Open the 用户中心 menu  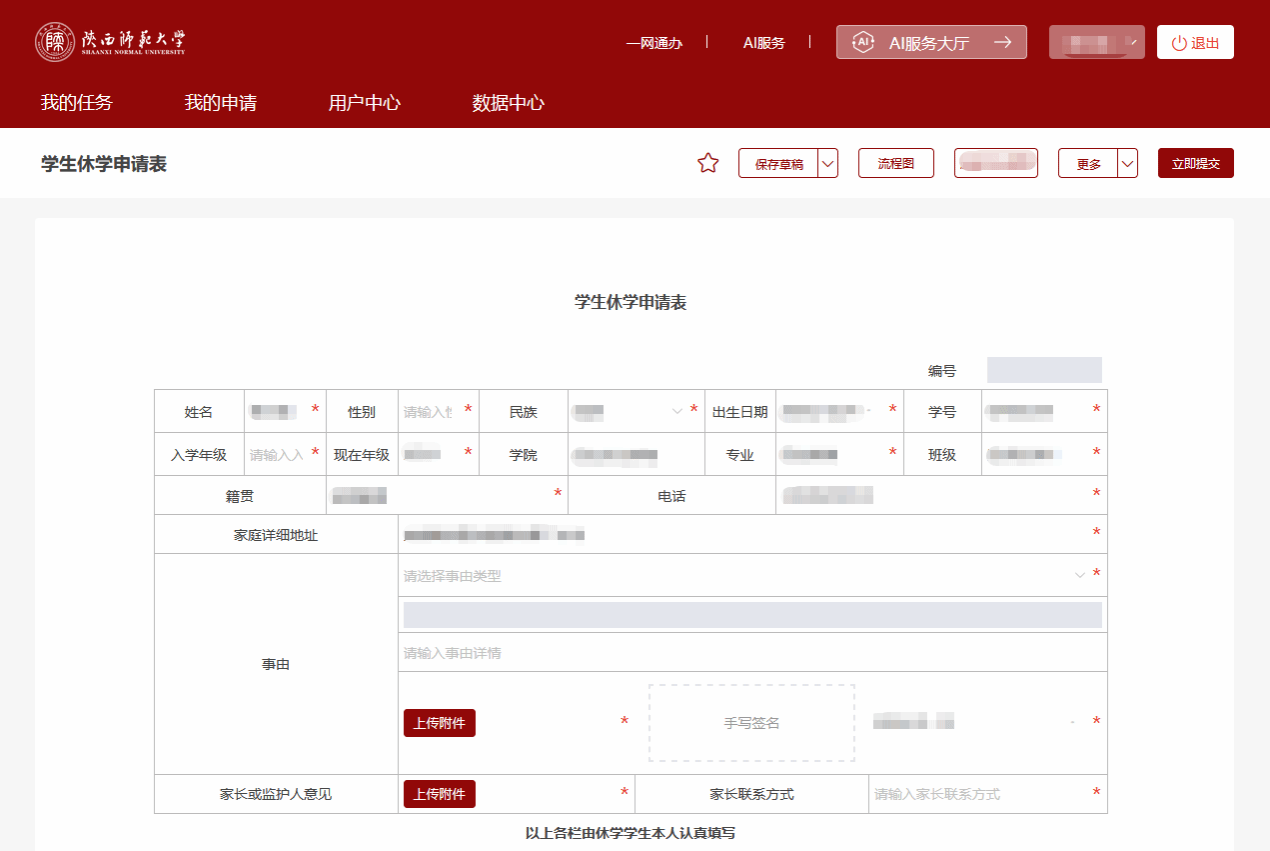tap(364, 103)
